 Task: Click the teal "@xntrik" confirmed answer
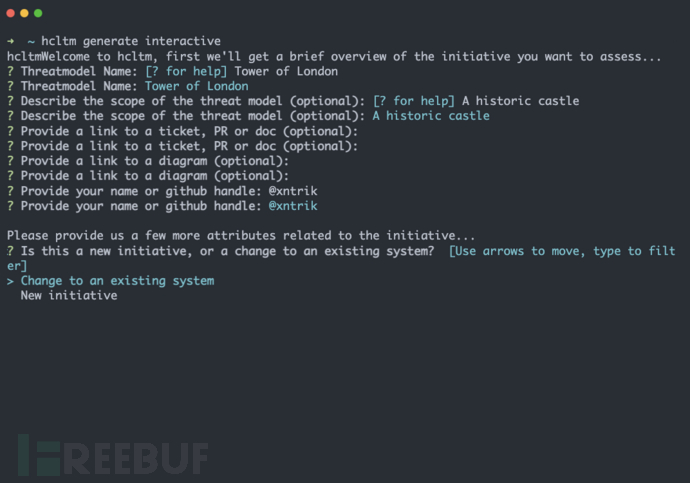[x=292, y=206]
